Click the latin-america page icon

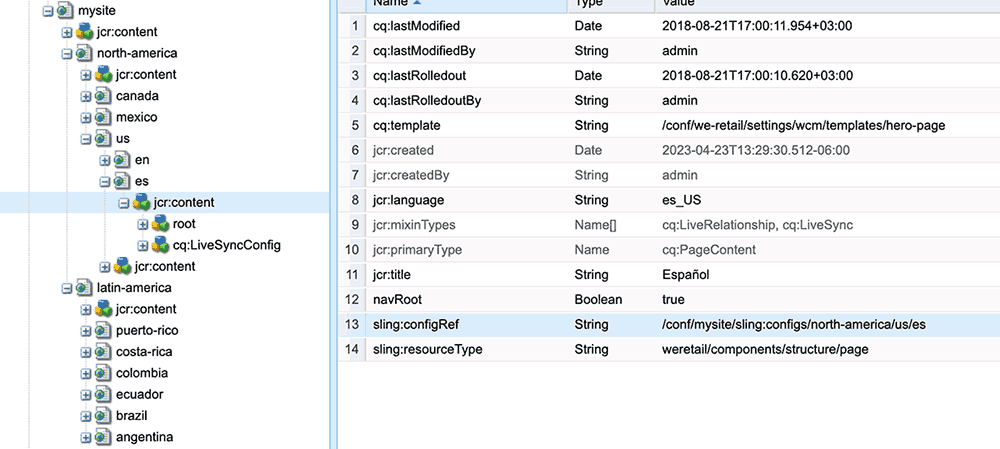coord(84,288)
